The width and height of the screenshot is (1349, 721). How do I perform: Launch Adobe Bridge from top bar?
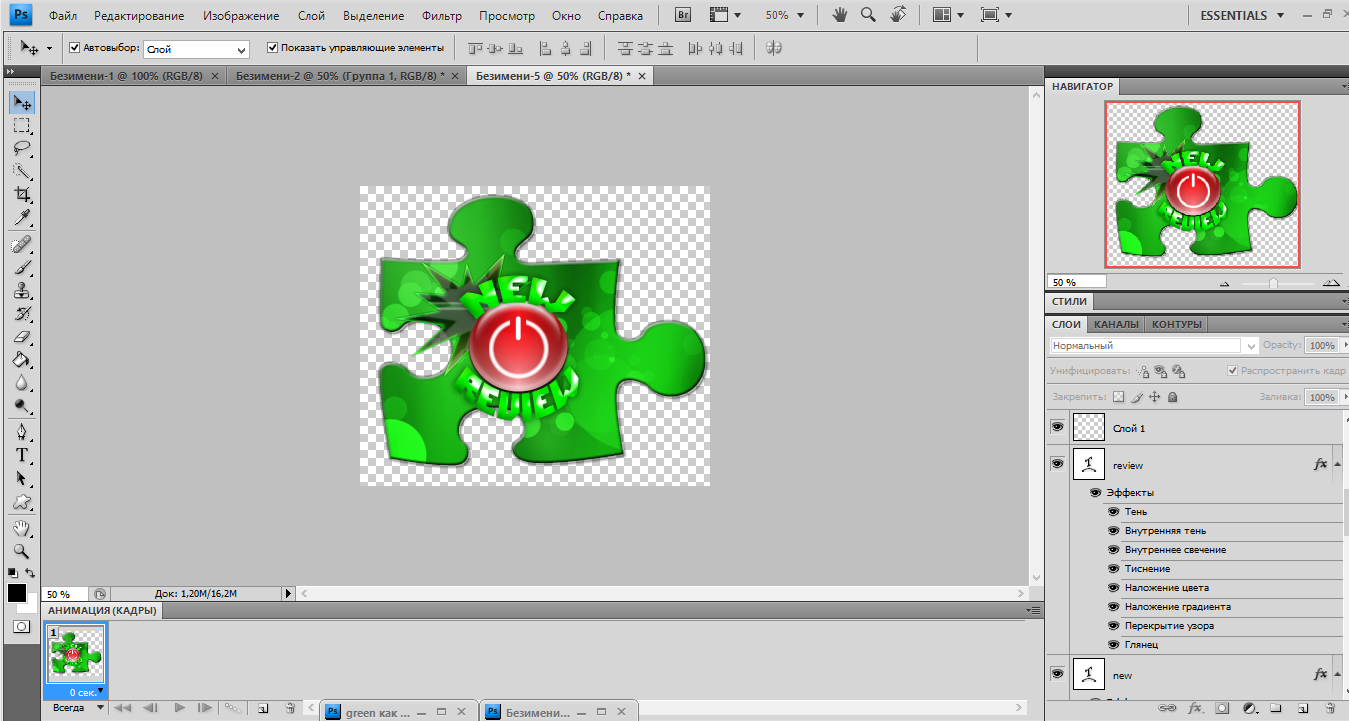point(684,15)
